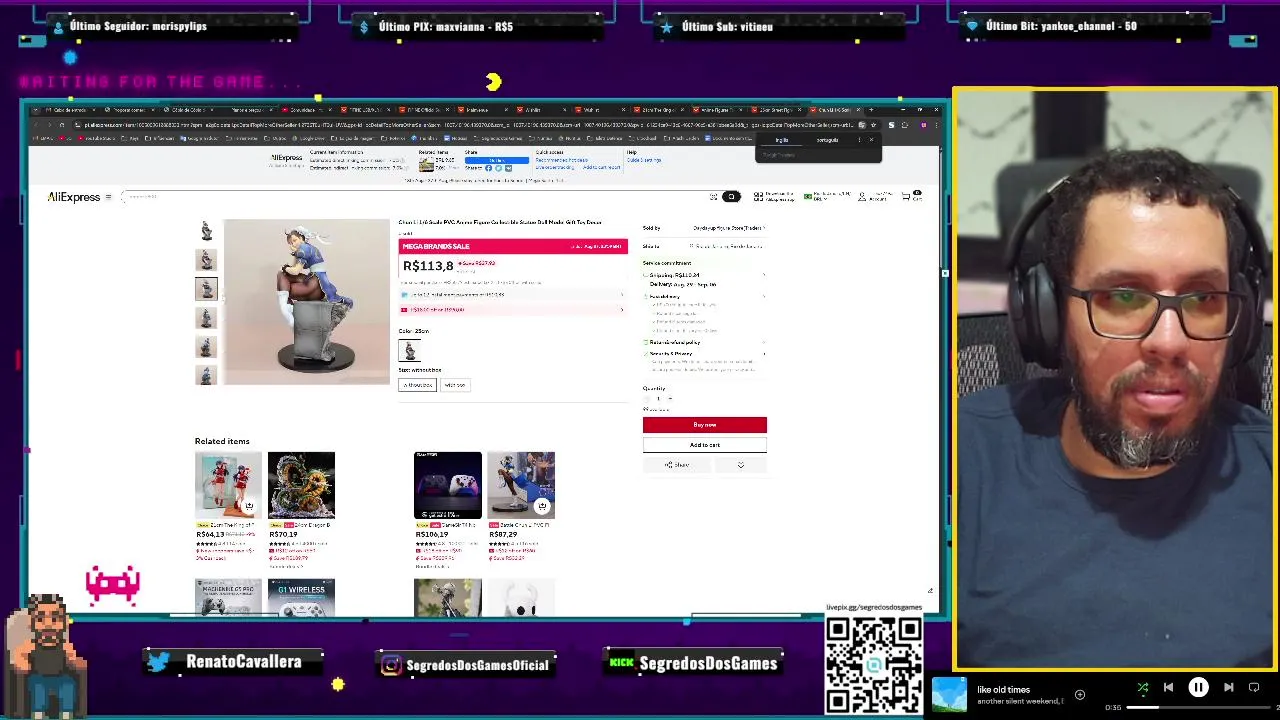
Task: Open the AliExpress logo home link
Action: click(74, 197)
